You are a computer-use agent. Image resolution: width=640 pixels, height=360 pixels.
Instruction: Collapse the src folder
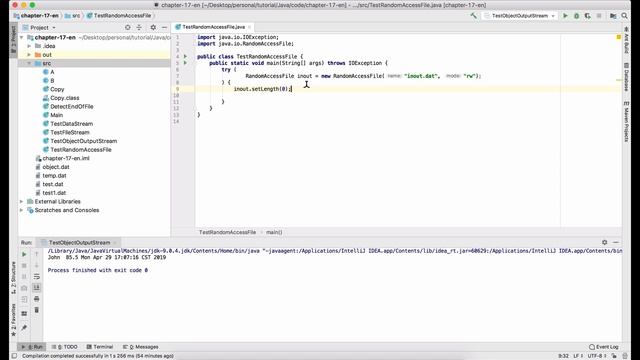point(29,63)
